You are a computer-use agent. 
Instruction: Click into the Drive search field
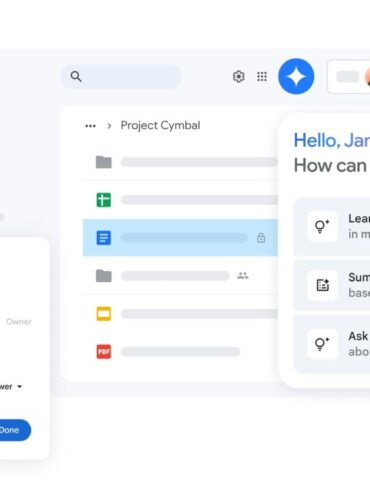[121, 77]
